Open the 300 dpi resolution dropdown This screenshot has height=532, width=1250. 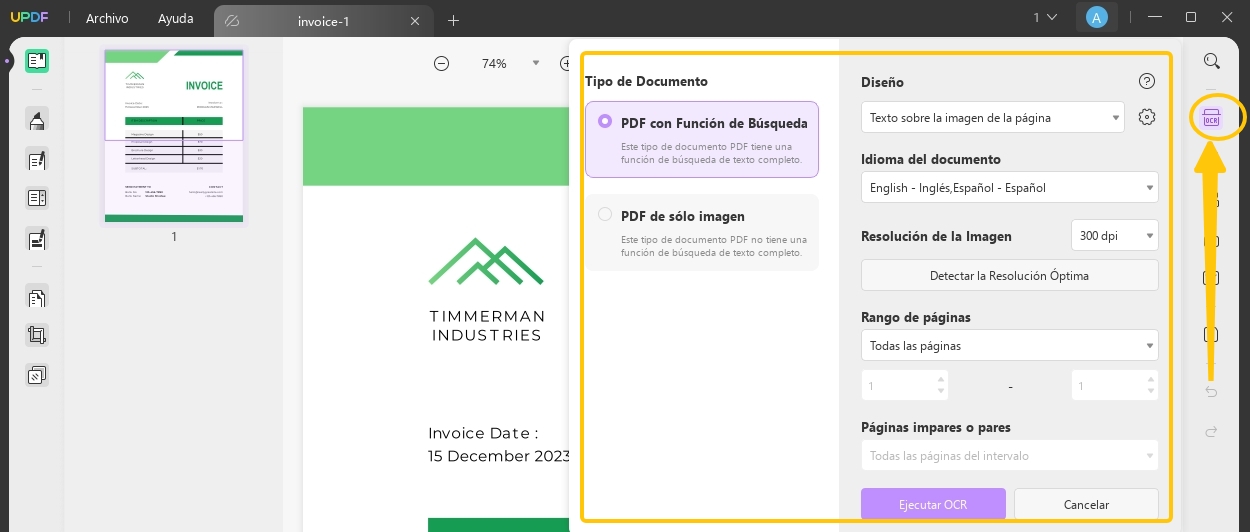tap(1114, 236)
